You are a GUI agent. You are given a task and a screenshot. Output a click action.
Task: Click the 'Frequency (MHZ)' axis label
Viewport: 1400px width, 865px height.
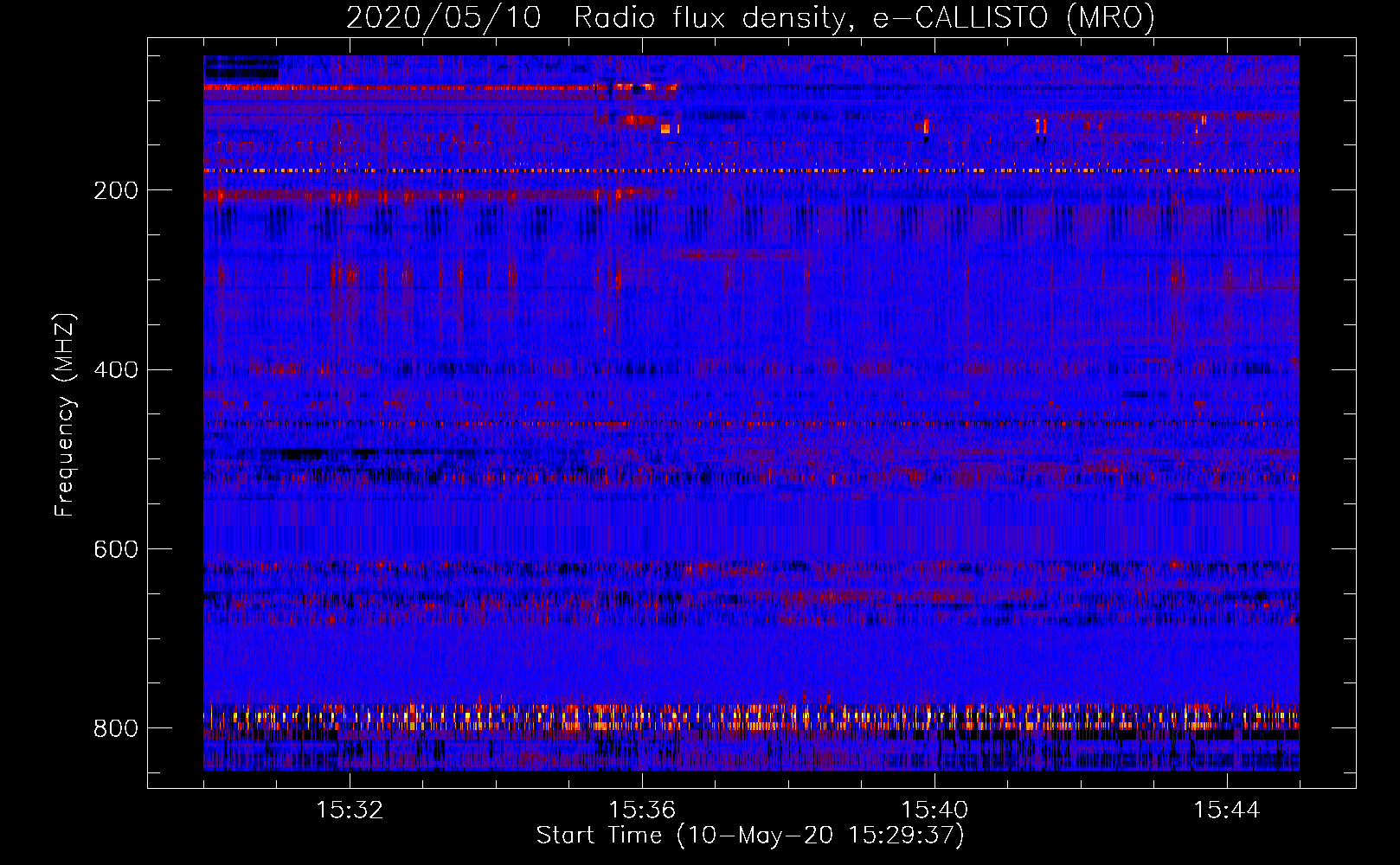pos(65,414)
